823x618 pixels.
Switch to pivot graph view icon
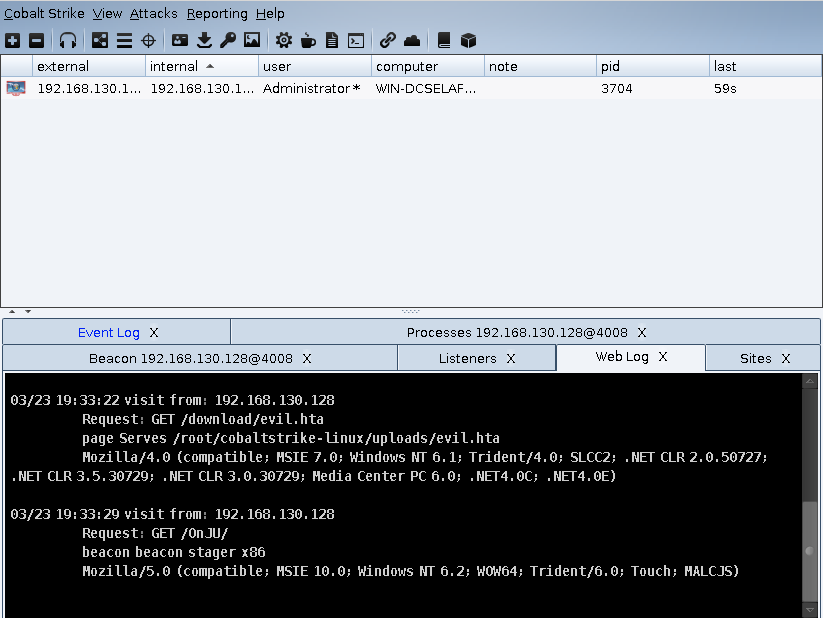pyautogui.click(x=100, y=40)
